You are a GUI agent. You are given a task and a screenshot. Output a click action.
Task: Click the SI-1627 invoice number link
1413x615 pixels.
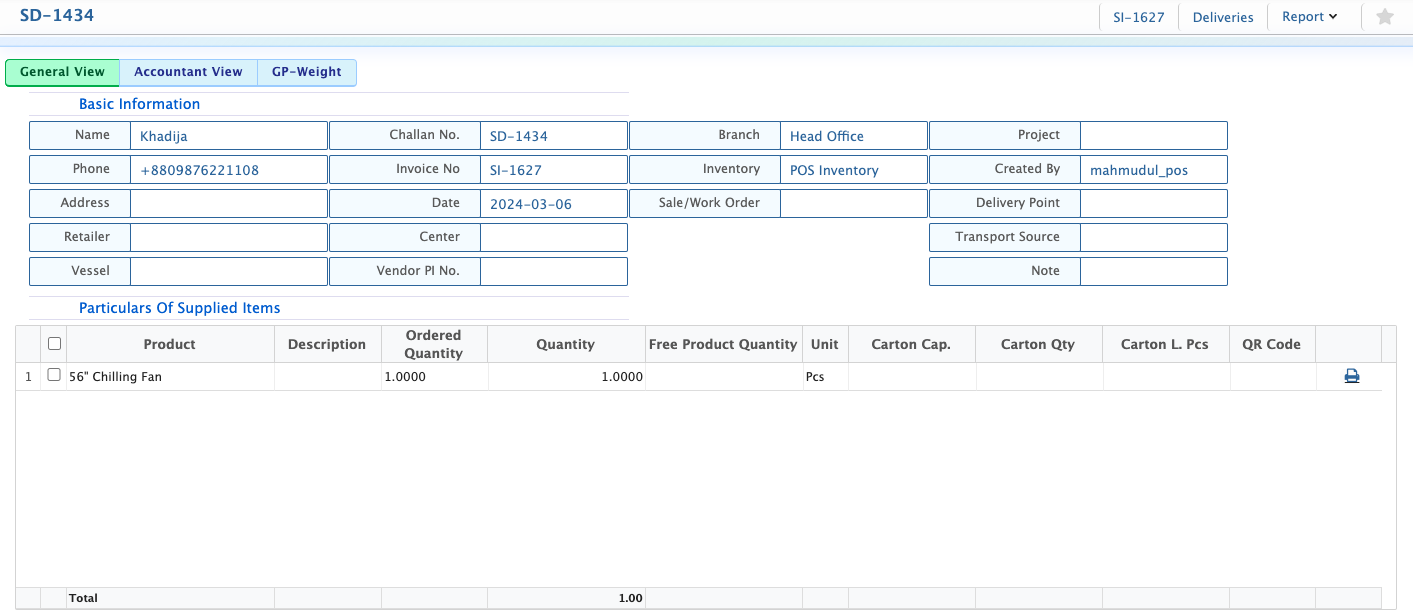point(515,171)
